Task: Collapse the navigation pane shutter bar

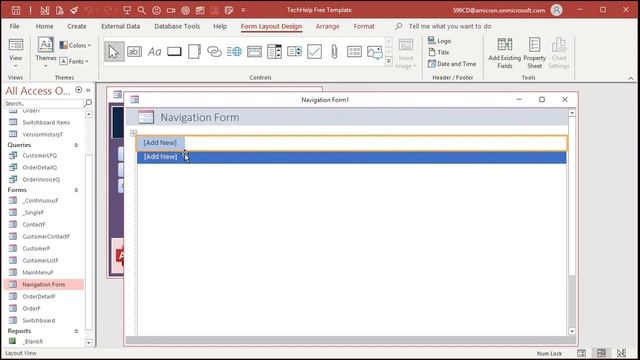Action: pos(88,90)
